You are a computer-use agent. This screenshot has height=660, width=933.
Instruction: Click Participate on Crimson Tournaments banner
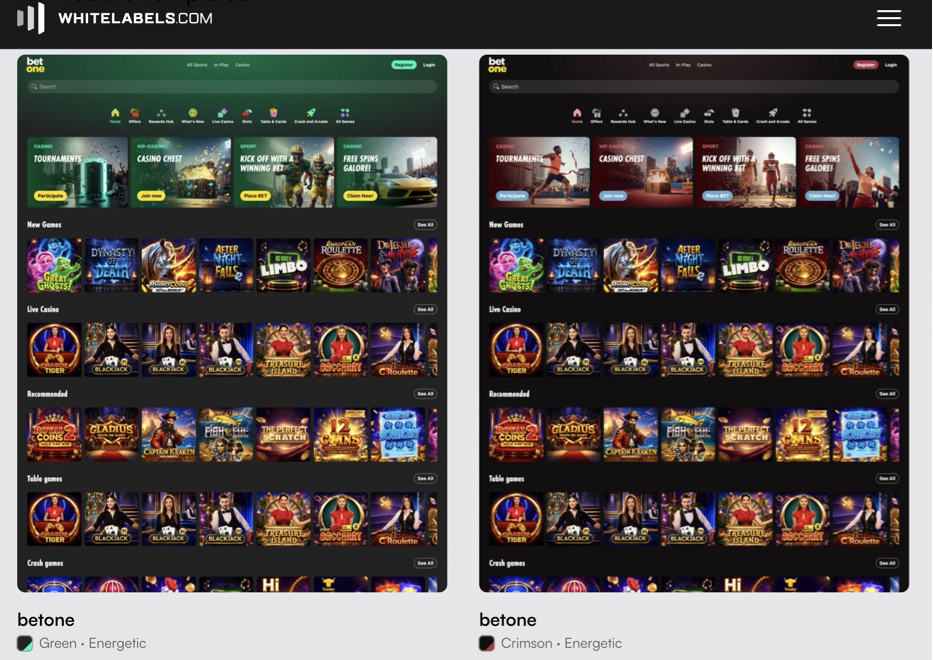tap(512, 196)
